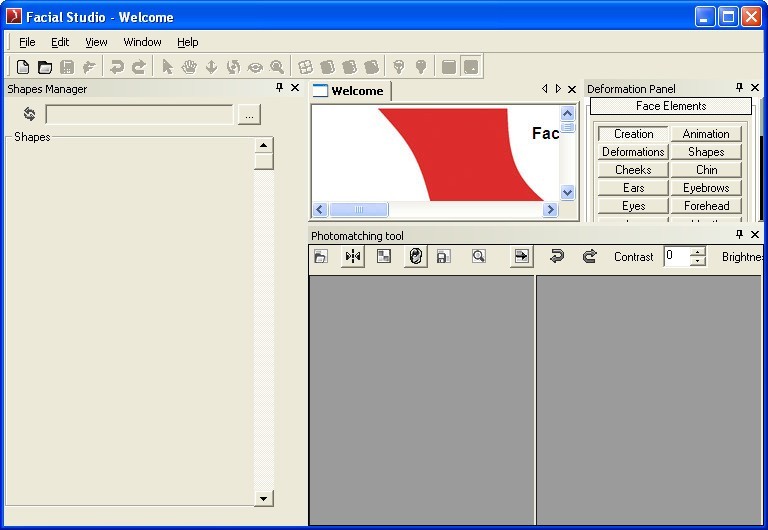Switch to four-view layout icon
768x530 pixels.
305,67
